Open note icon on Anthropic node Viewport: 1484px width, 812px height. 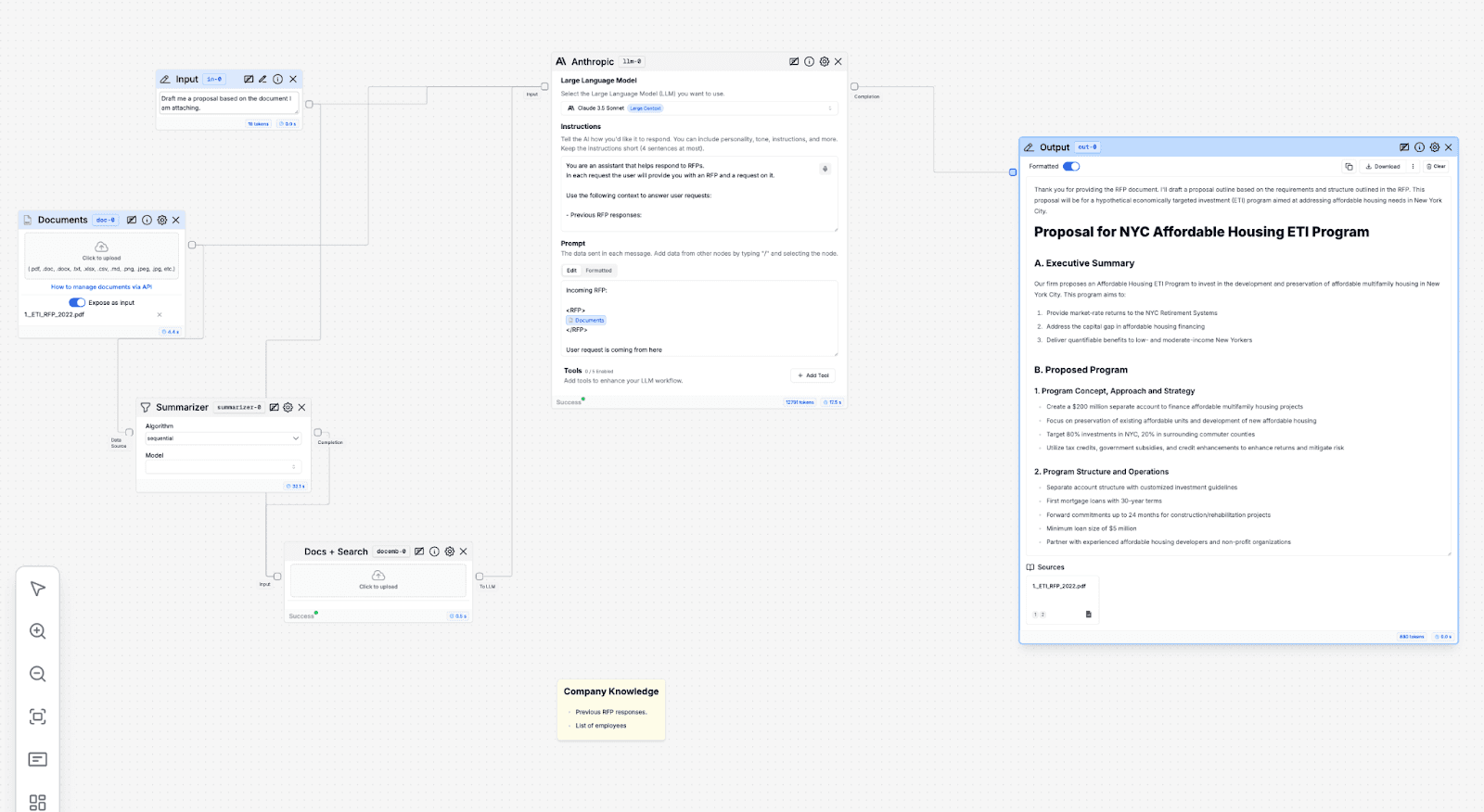pos(794,61)
